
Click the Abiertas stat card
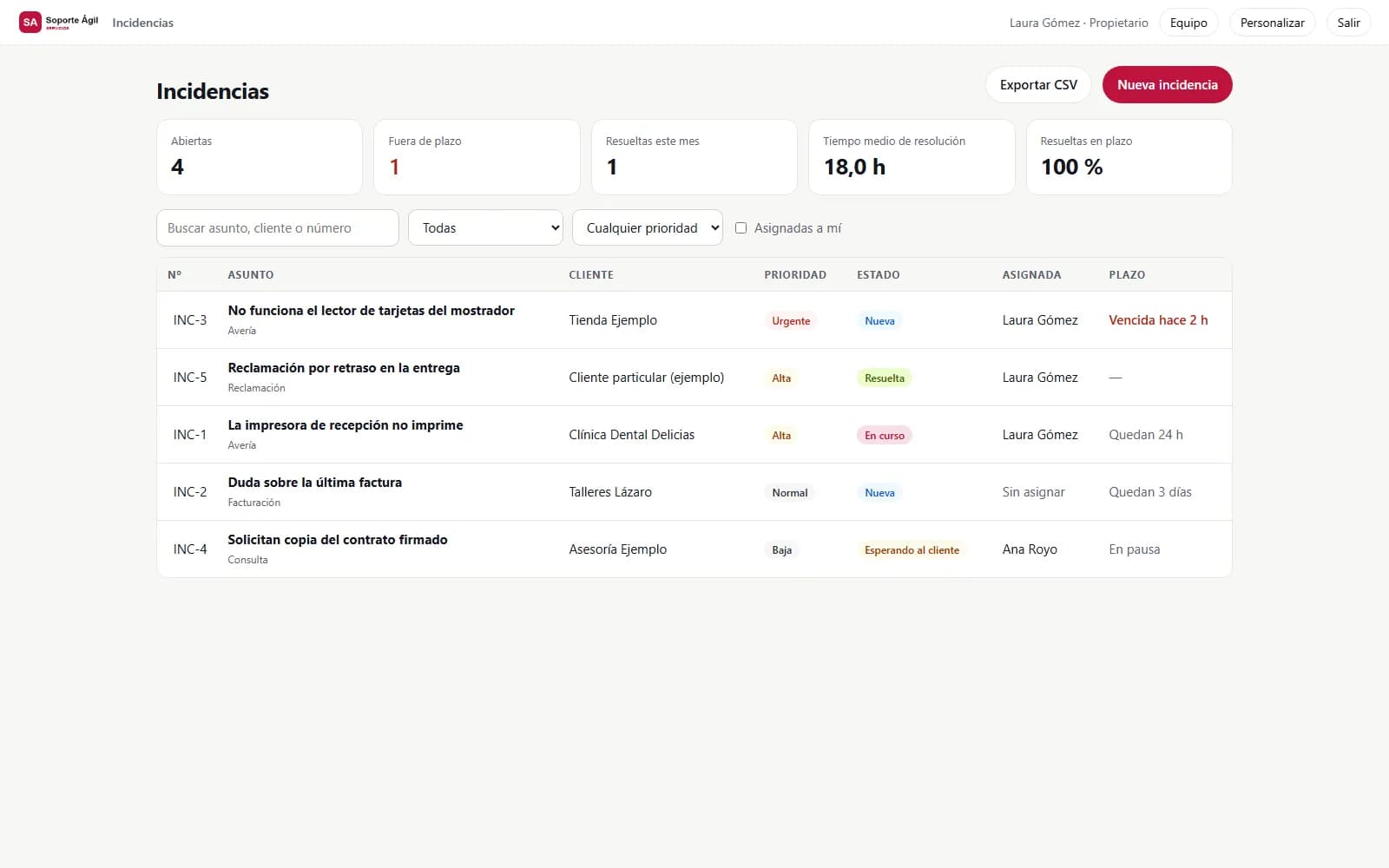260,157
